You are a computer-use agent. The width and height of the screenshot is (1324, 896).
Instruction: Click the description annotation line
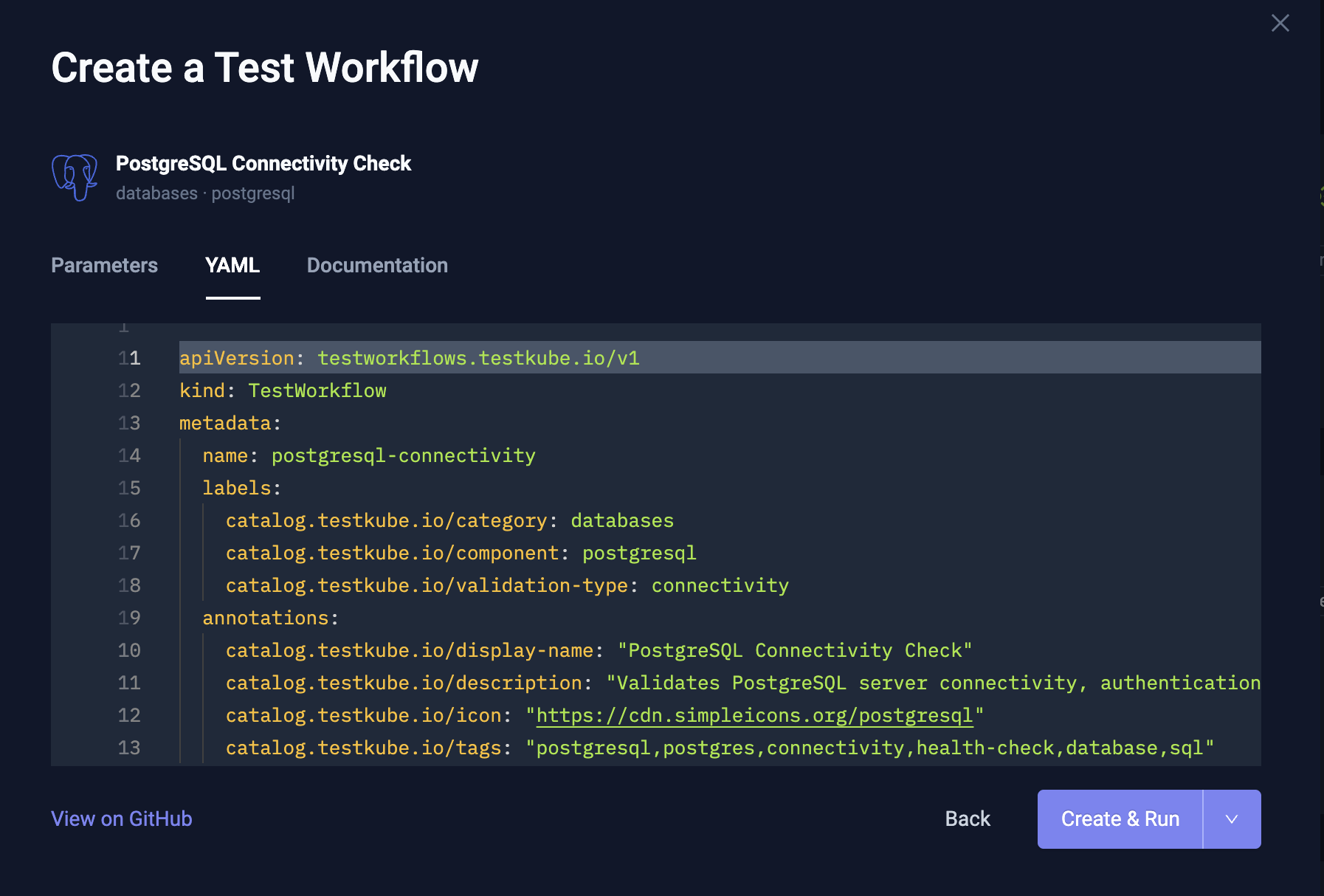click(x=664, y=683)
